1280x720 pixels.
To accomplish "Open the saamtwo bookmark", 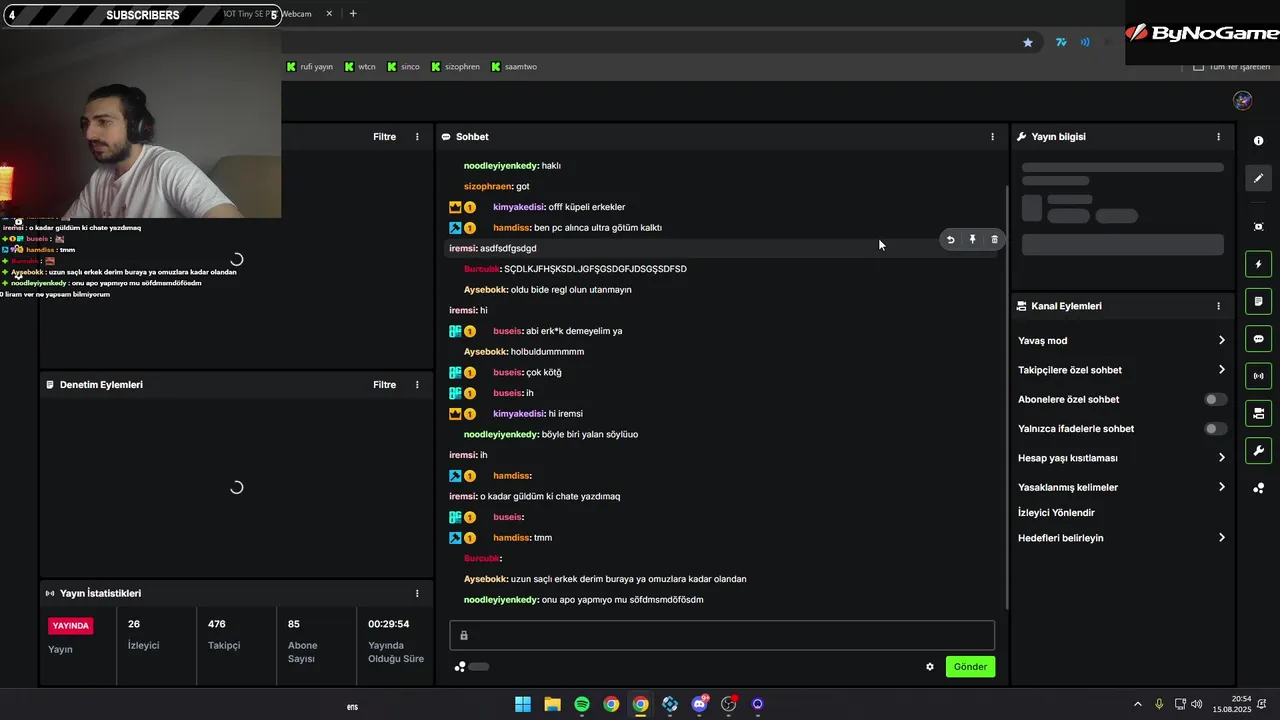I will 514,67.
